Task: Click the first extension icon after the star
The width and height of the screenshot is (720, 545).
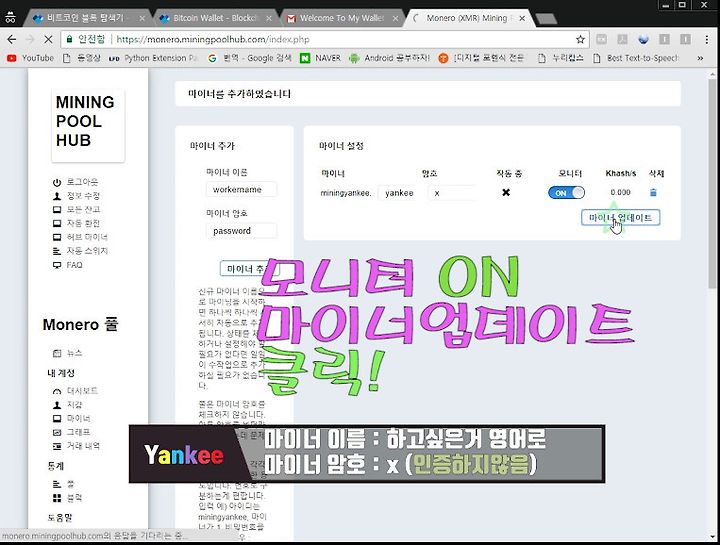Action: [x=602, y=39]
